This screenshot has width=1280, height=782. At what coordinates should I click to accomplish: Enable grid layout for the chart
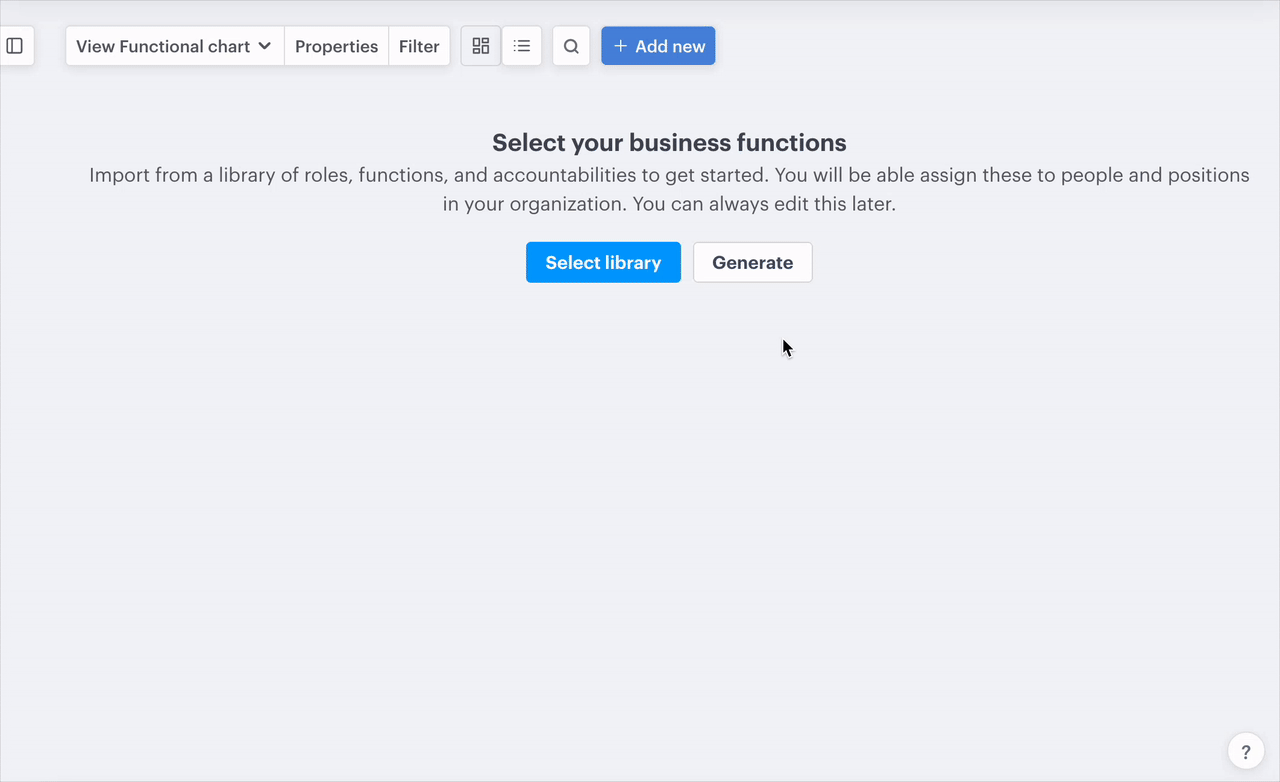tap(480, 45)
